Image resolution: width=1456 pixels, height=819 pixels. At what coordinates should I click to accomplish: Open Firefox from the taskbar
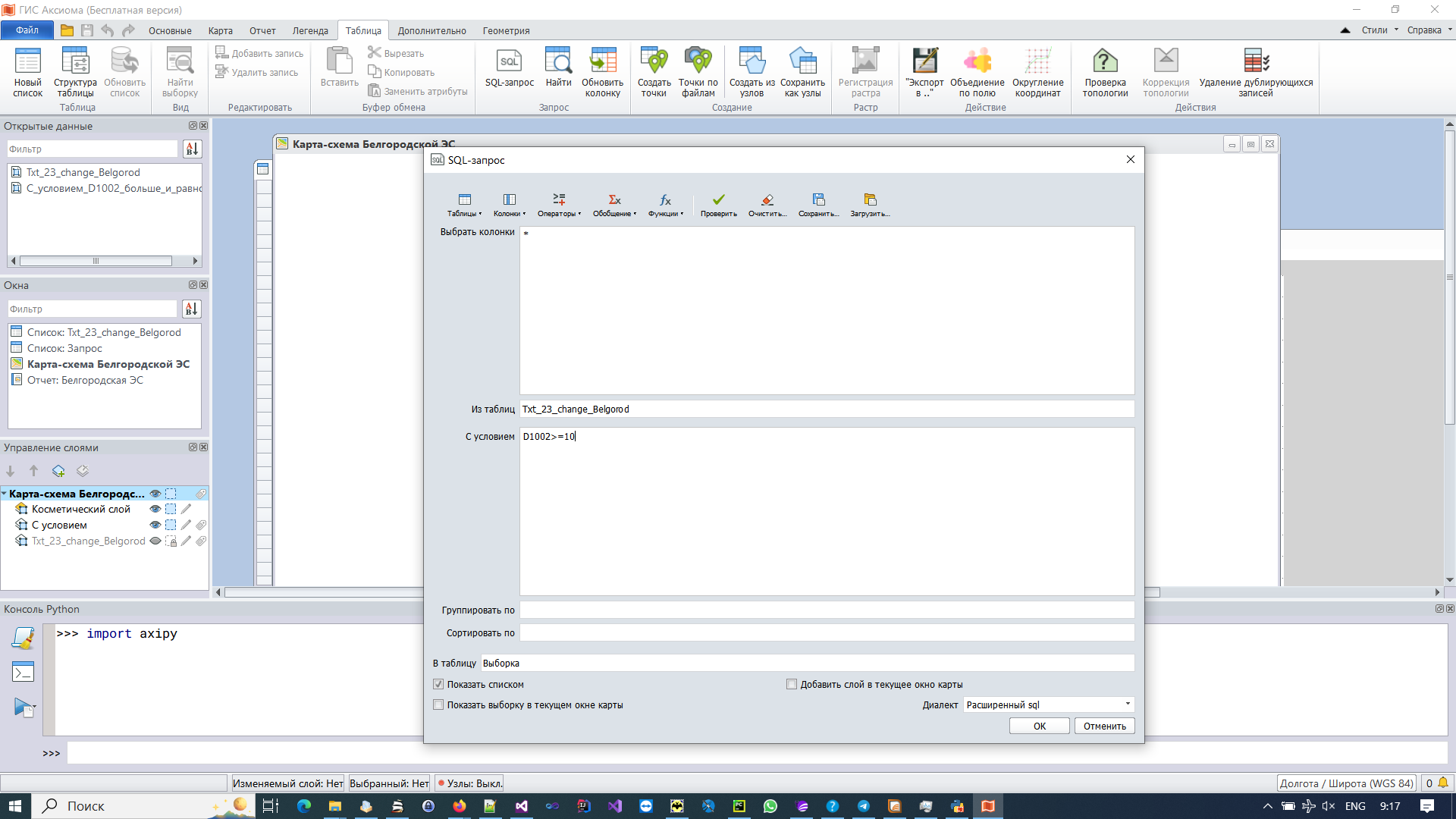pyautogui.click(x=460, y=806)
